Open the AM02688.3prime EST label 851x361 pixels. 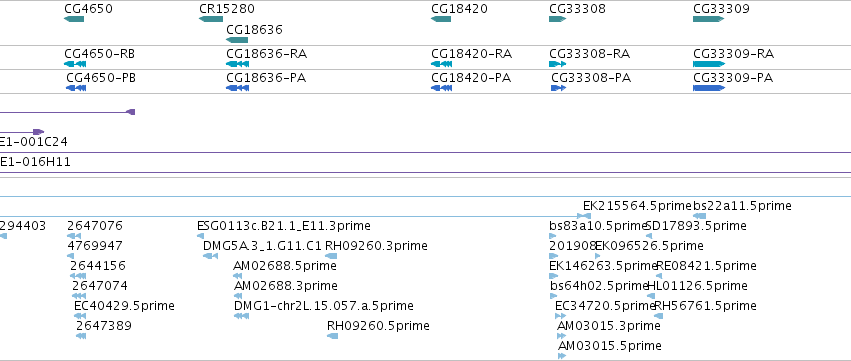pyautogui.click(x=285, y=286)
